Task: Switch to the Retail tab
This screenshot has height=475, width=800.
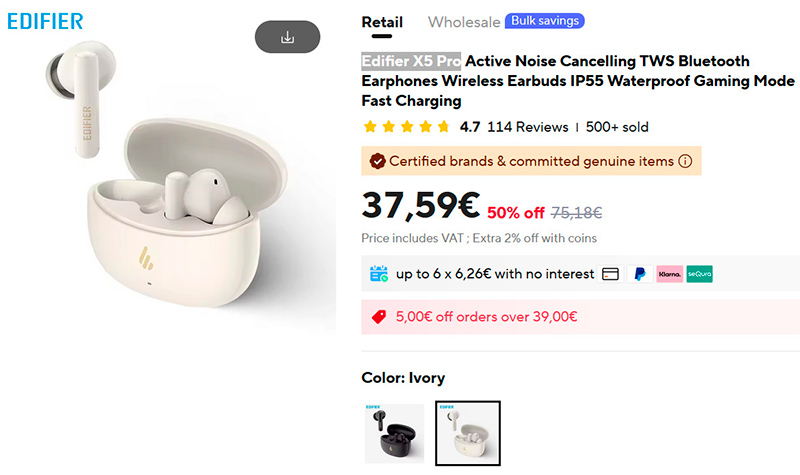Action: coord(382,22)
